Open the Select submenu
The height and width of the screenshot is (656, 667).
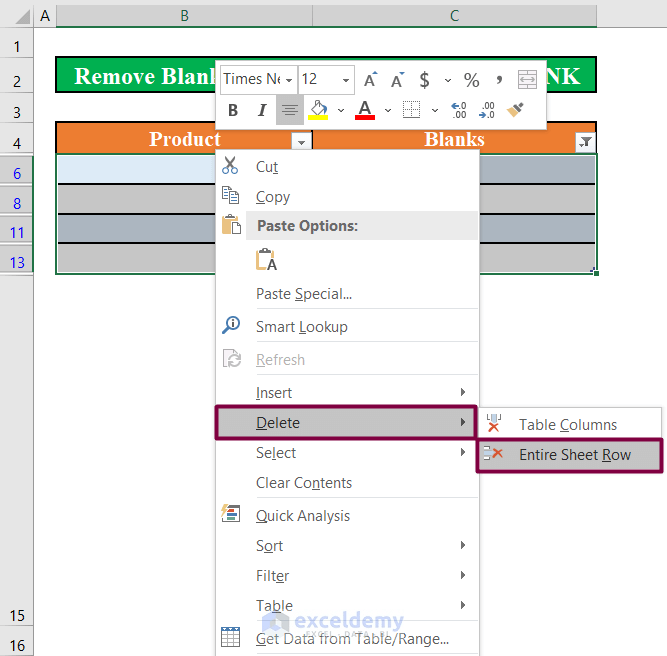347,453
